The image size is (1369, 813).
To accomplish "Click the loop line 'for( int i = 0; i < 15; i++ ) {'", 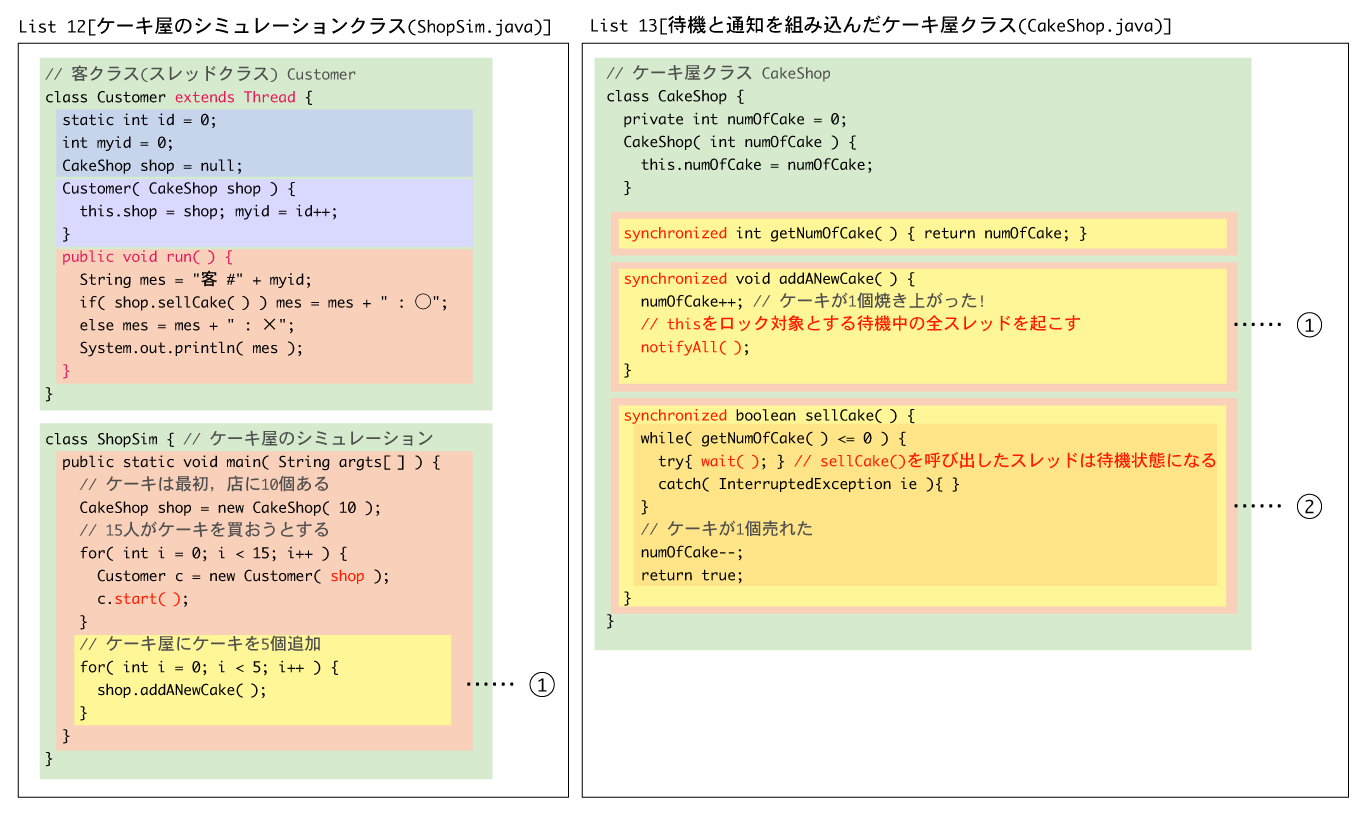I will pyautogui.click(x=213, y=553).
